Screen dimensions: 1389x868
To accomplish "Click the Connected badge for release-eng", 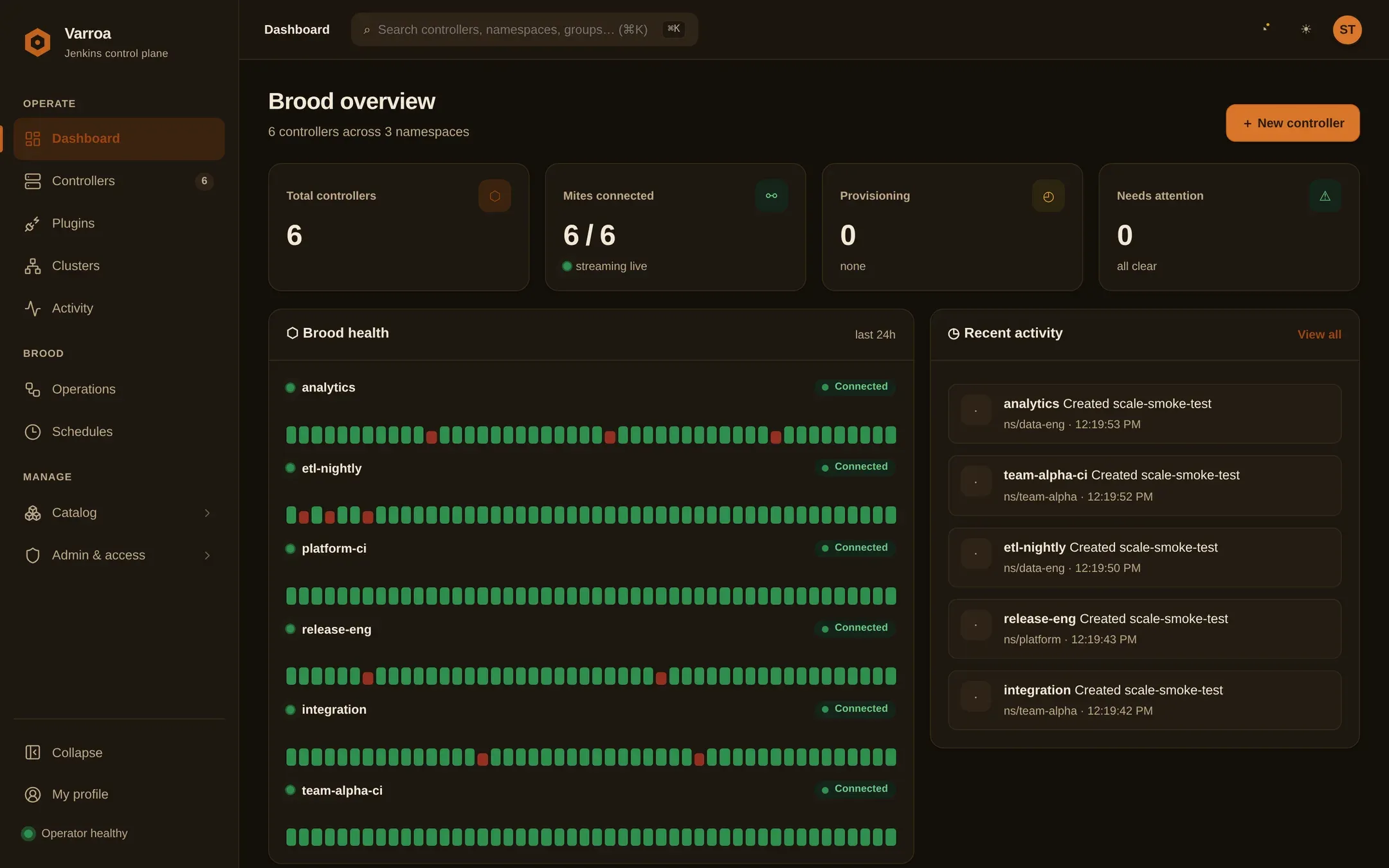I will (855, 628).
